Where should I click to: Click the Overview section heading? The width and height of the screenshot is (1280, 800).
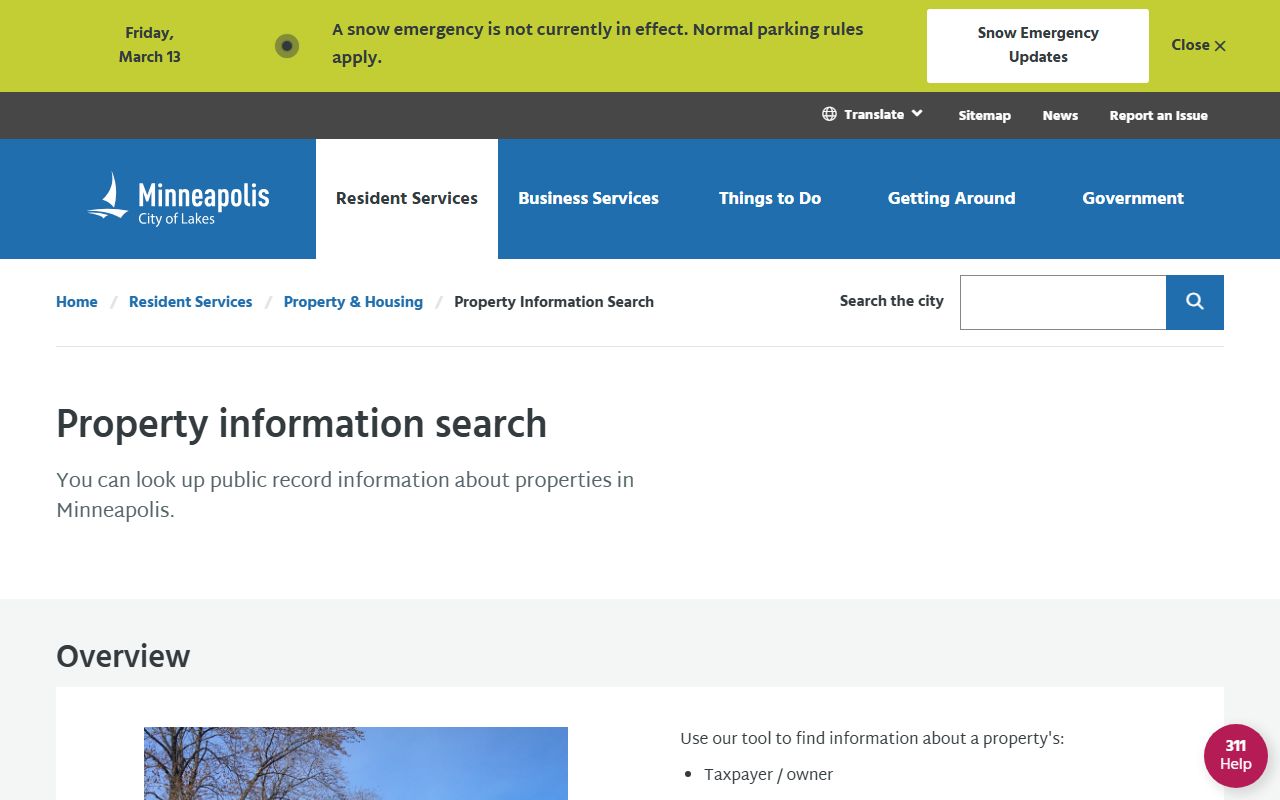coord(123,657)
